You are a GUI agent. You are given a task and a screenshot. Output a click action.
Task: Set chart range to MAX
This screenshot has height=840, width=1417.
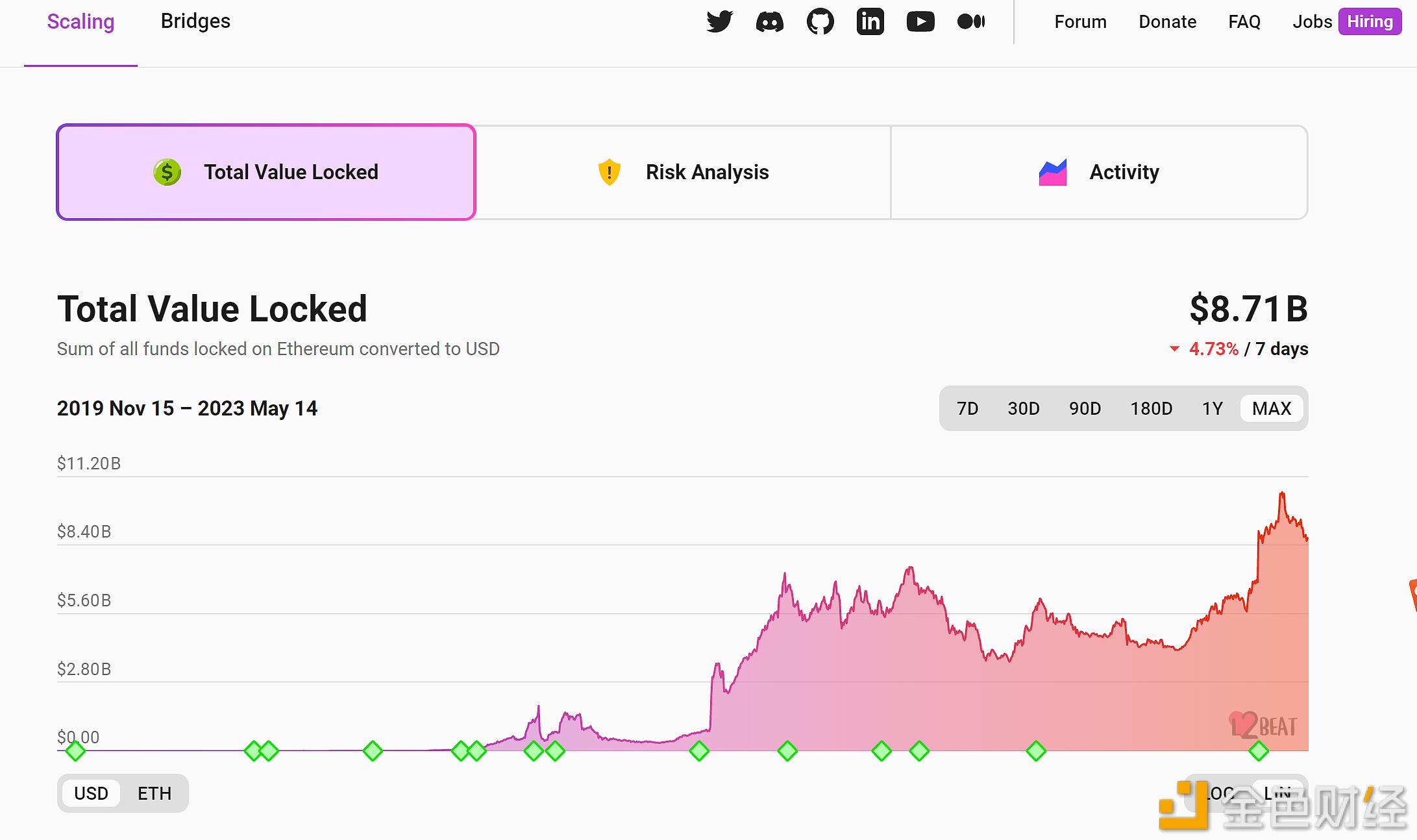[1272, 408]
